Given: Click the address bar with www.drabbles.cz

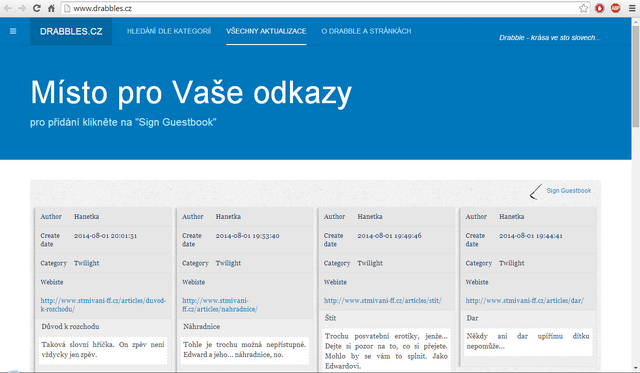Looking at the screenshot, I should 325,8.
